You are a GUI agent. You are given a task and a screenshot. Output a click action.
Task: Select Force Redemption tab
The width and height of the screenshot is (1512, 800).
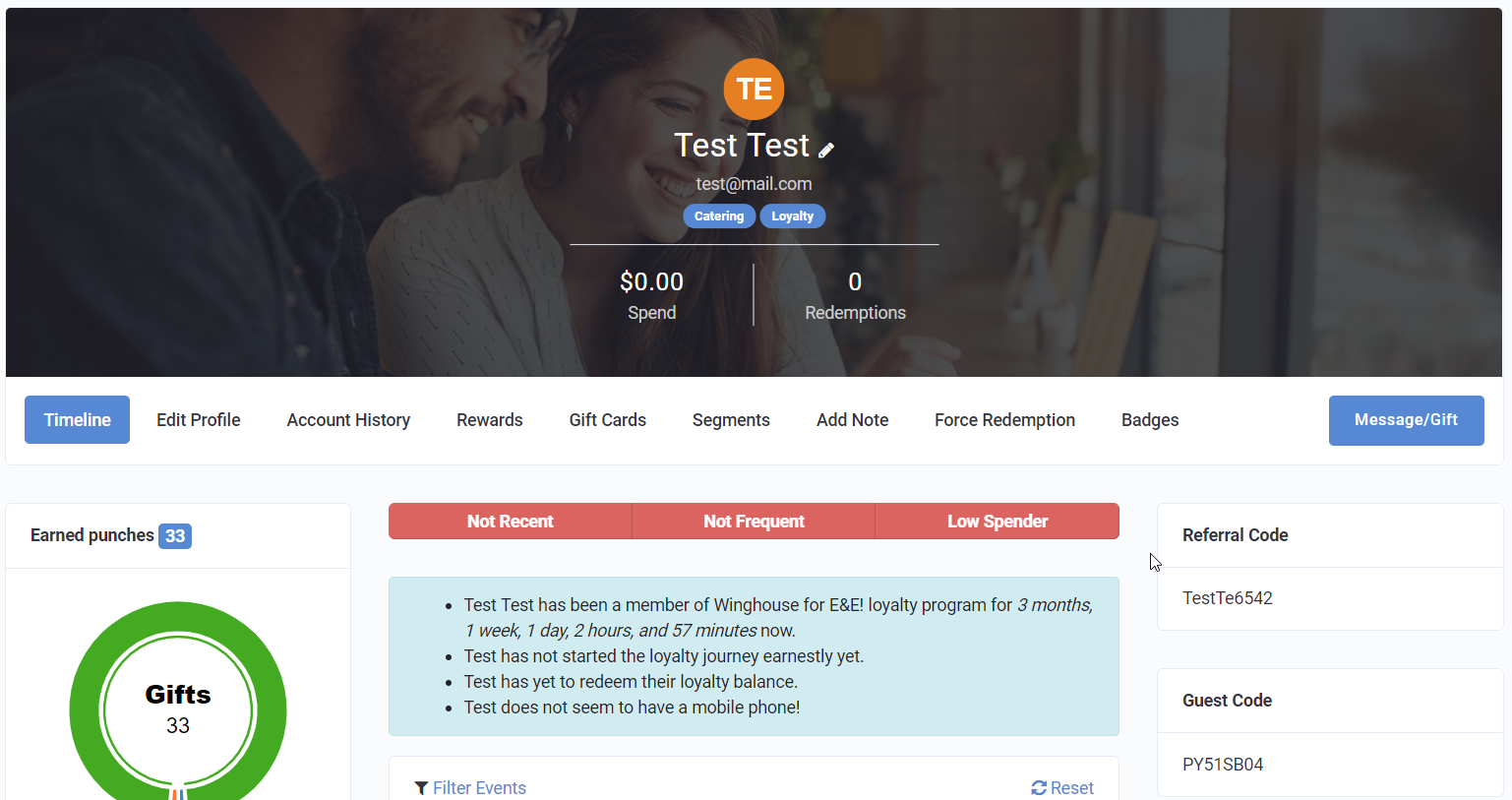pyautogui.click(x=1004, y=420)
